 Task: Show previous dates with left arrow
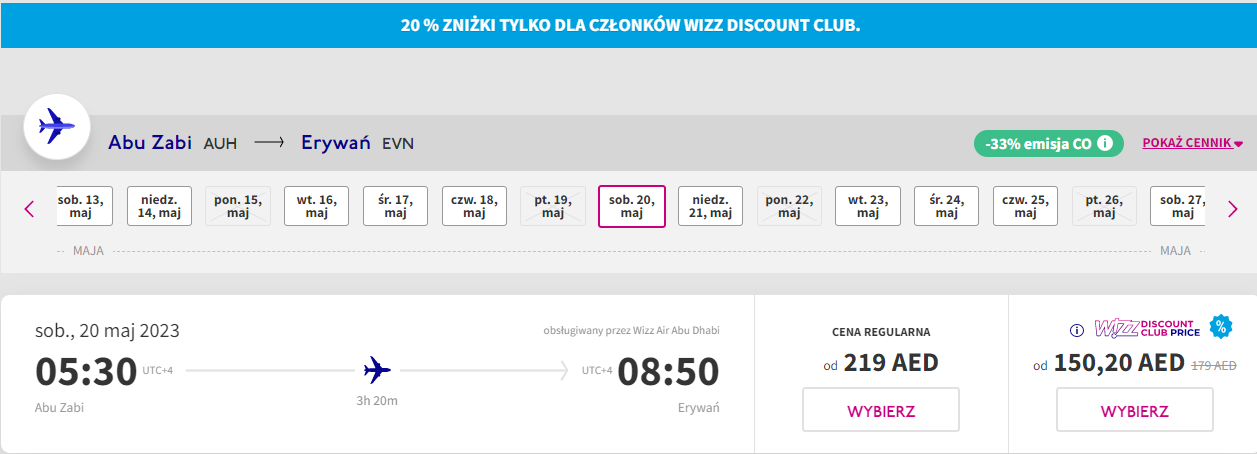(x=29, y=208)
